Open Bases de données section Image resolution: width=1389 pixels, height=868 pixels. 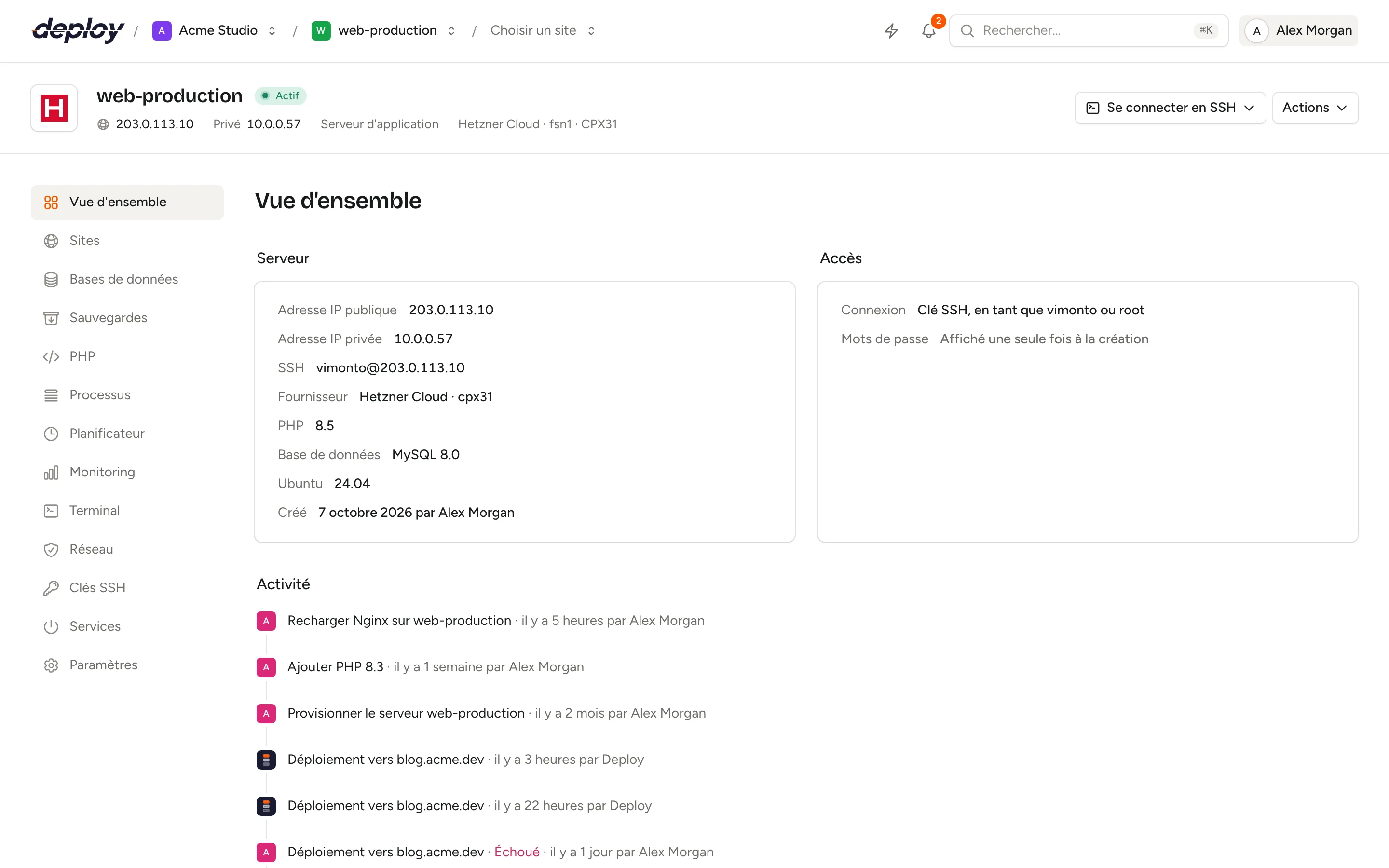click(127, 279)
